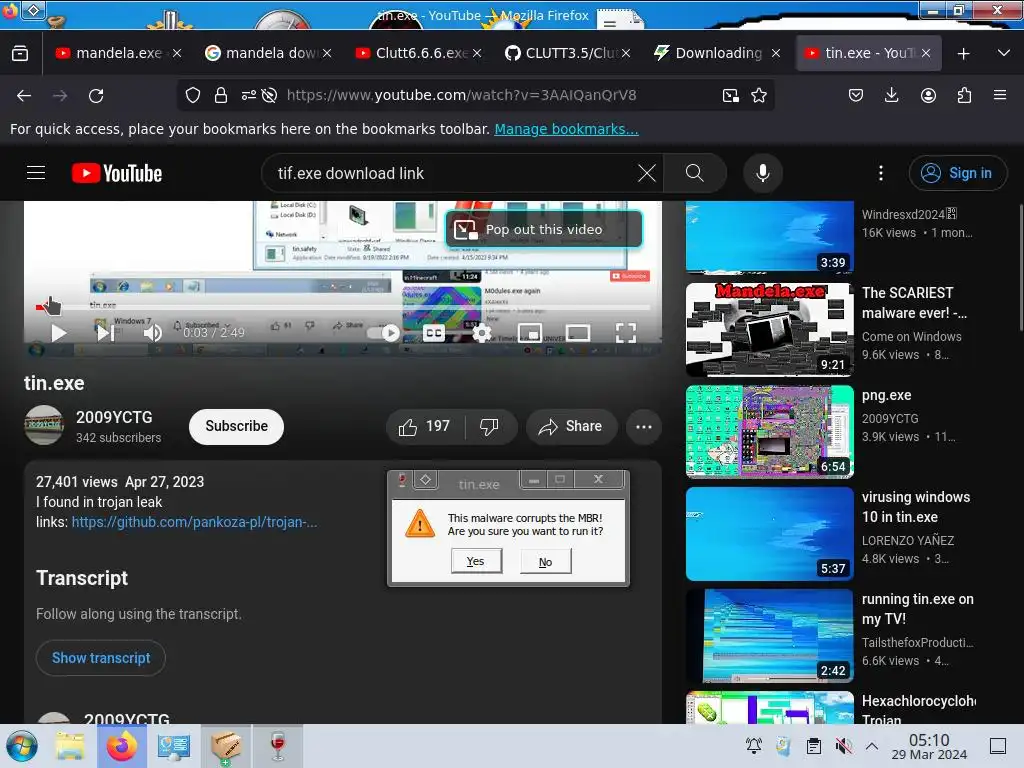Click Yes in tin.exe dialog
The width and height of the screenshot is (1024, 768).
(476, 561)
